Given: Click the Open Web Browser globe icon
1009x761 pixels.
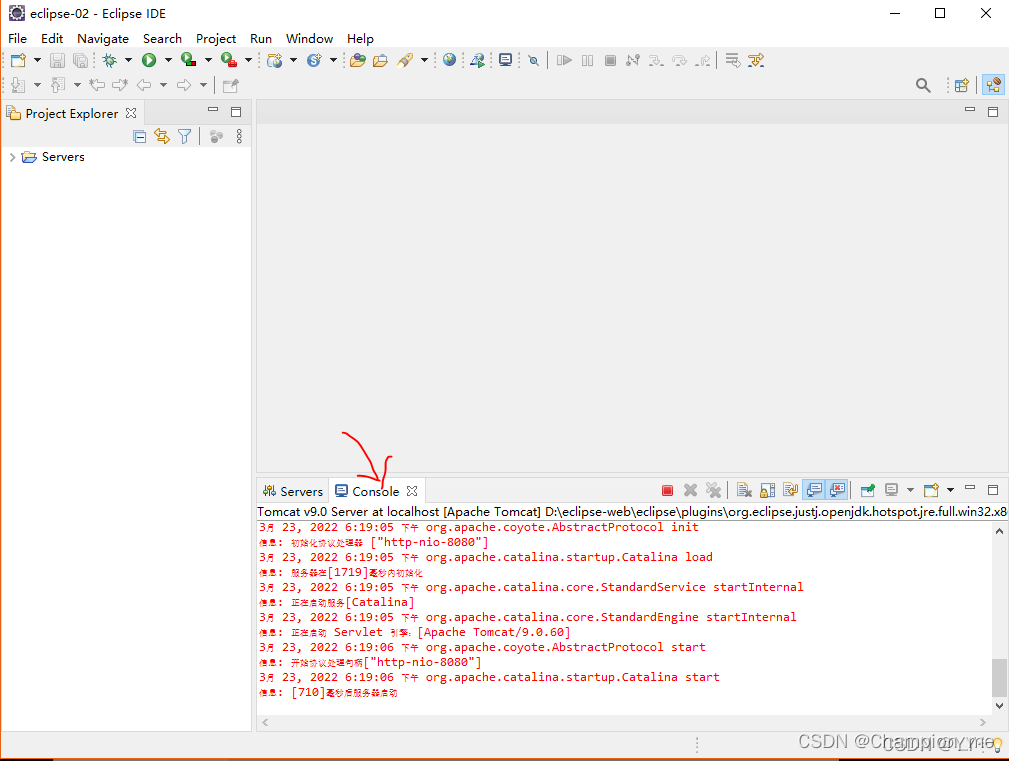Looking at the screenshot, I should [449, 60].
